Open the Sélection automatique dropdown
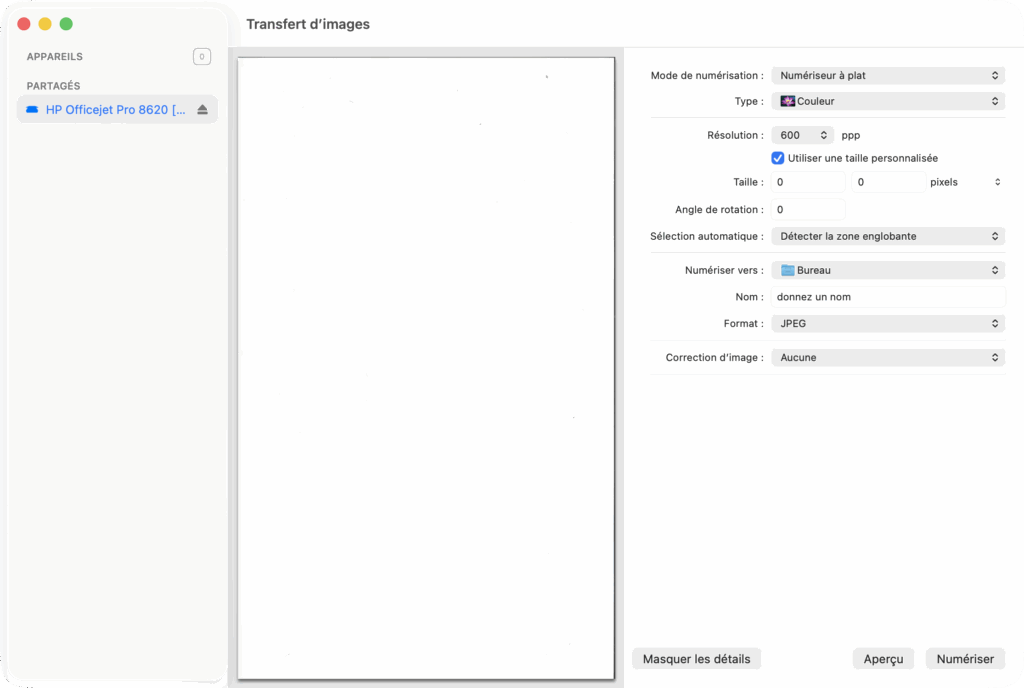The width and height of the screenshot is (1024, 688). [x=887, y=236]
